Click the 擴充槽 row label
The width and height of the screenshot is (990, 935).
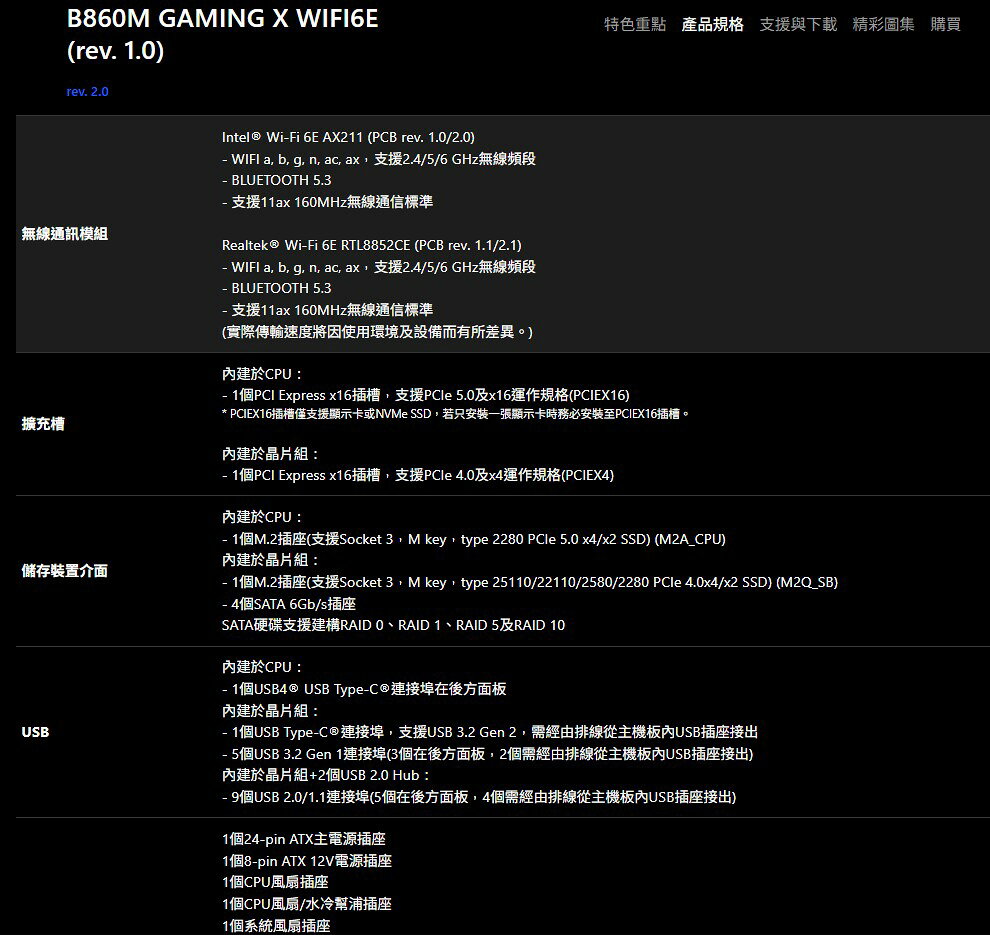[x=43, y=424]
